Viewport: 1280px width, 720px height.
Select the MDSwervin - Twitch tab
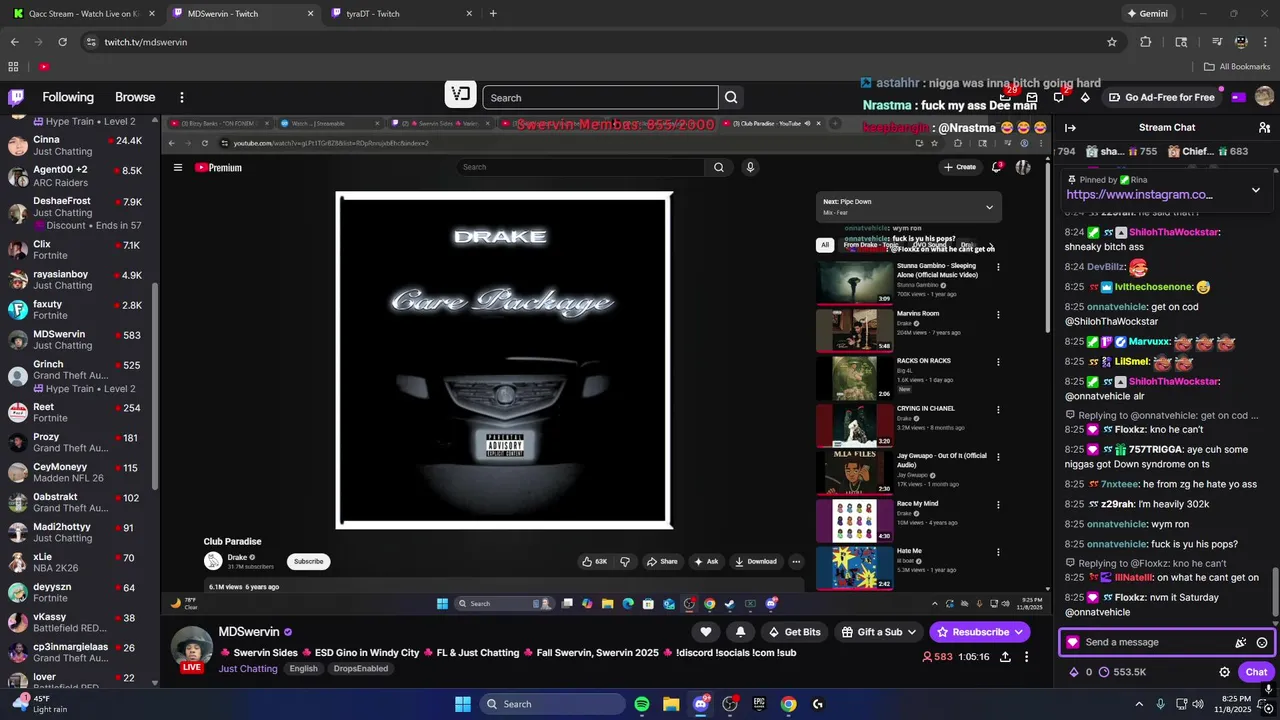(x=243, y=14)
